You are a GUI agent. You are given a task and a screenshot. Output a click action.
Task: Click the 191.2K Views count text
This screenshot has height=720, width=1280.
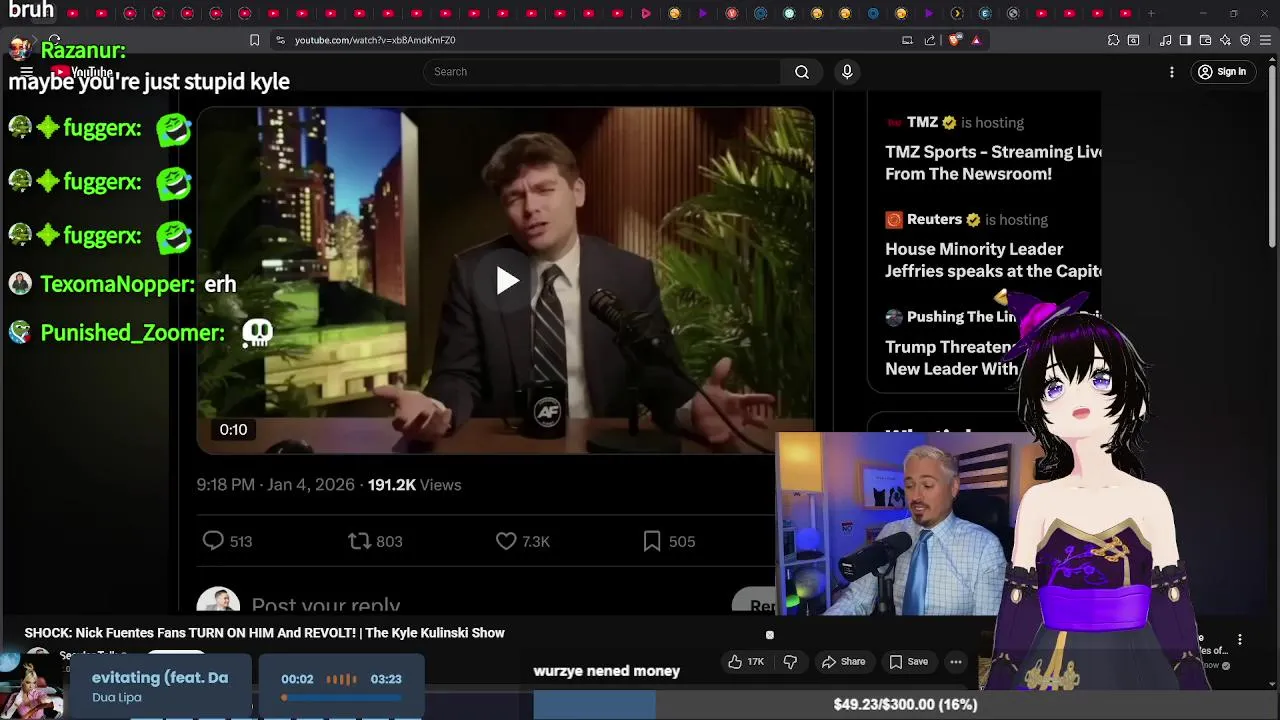(x=414, y=485)
